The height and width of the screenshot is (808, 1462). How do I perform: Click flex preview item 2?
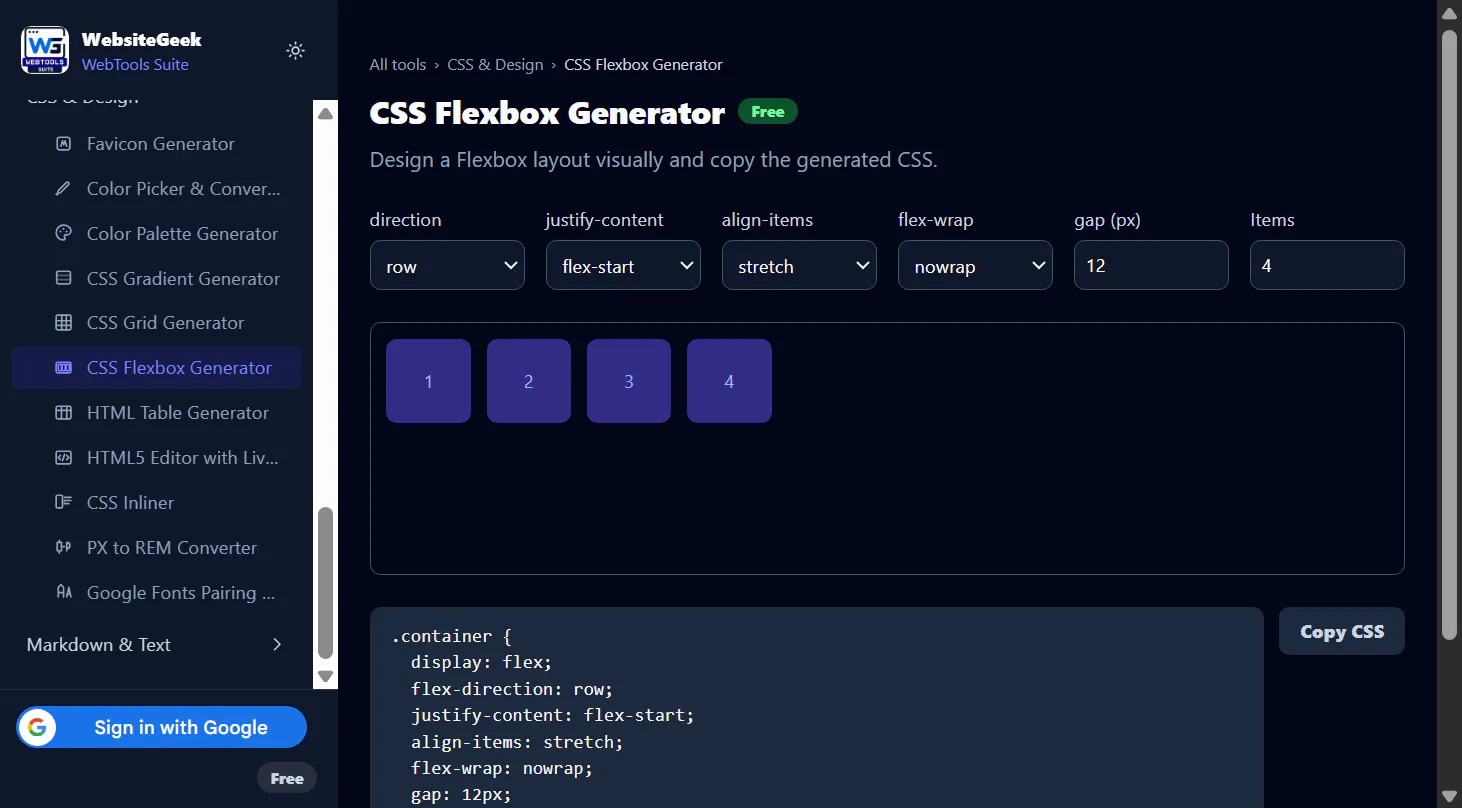tap(529, 381)
